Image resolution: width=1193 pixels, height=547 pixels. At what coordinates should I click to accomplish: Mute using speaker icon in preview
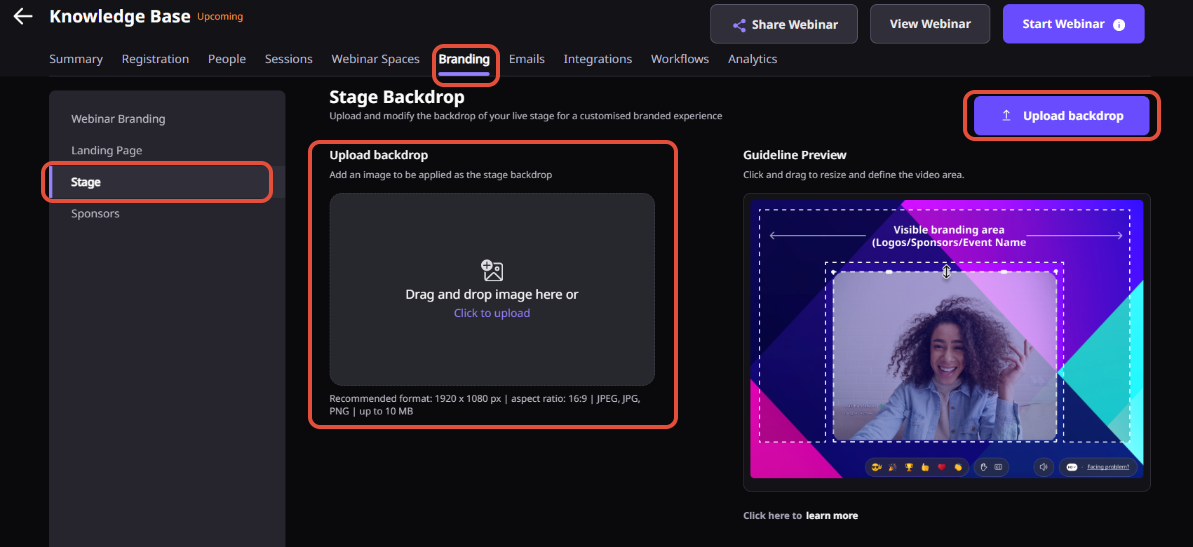tap(1044, 467)
